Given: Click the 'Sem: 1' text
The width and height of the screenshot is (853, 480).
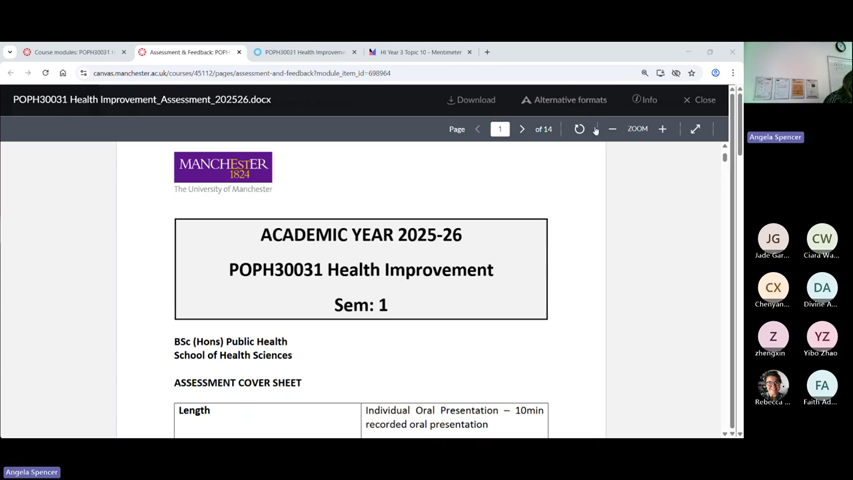Looking at the screenshot, I should 361,305.
